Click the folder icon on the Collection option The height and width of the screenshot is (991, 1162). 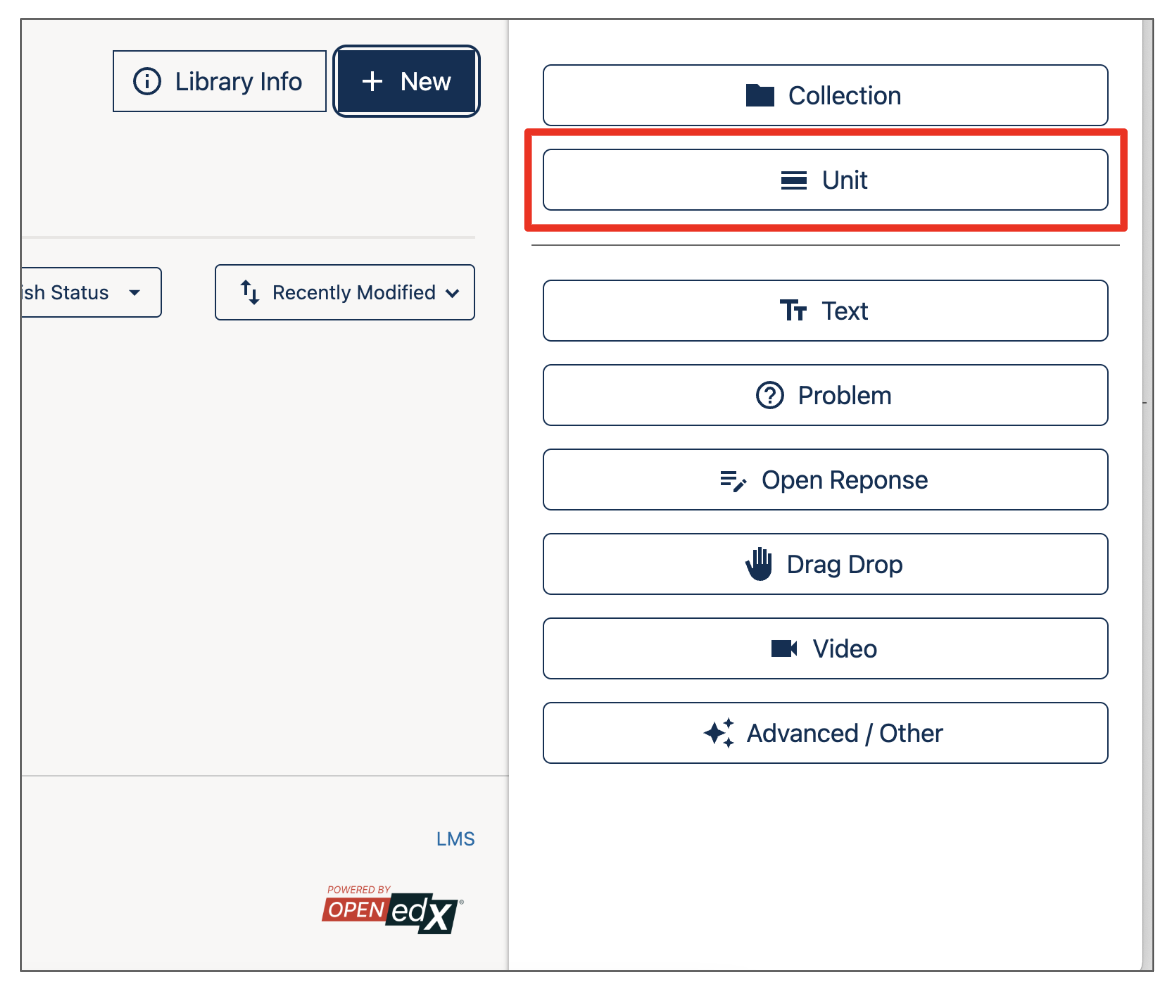760,95
